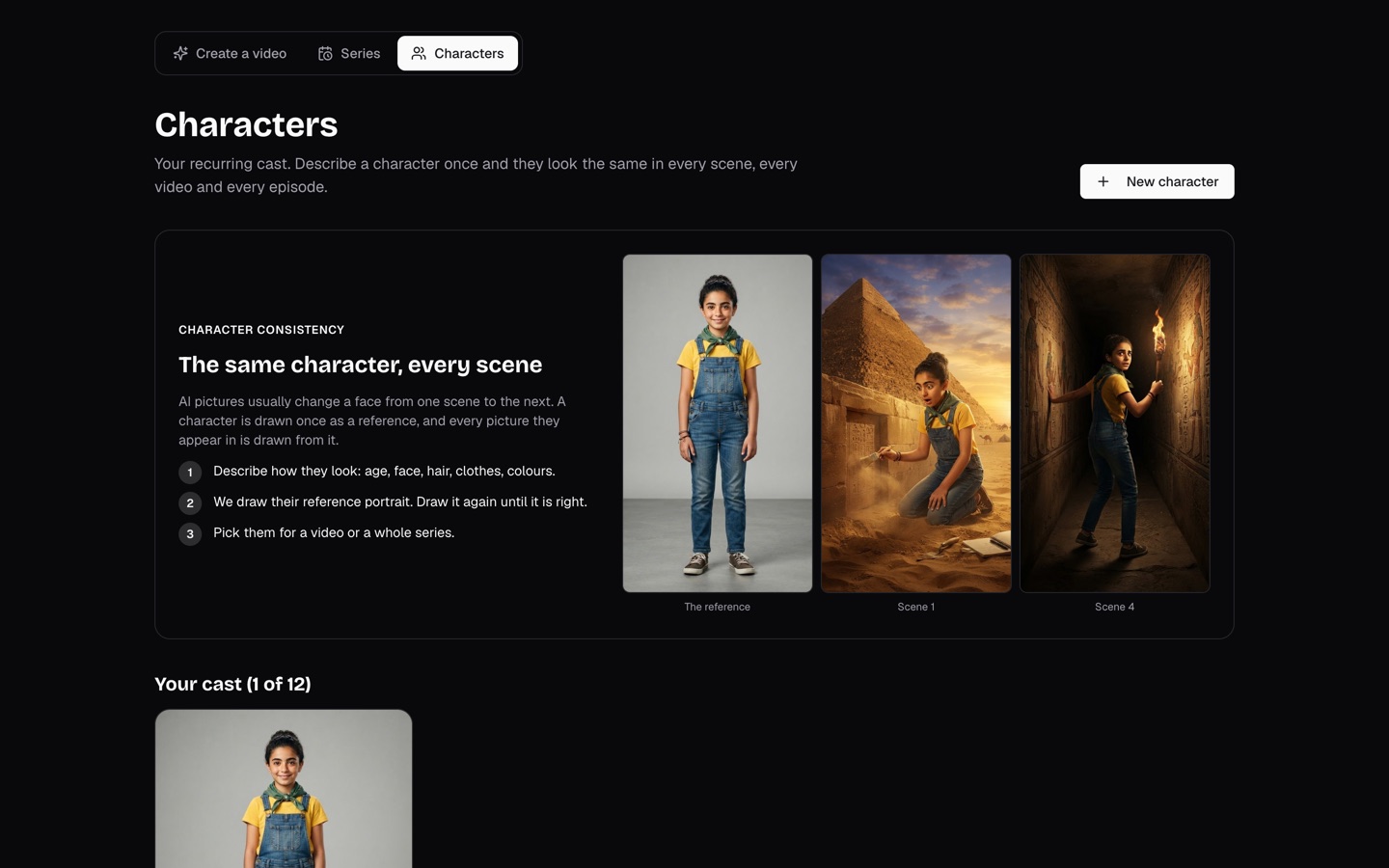1389x868 pixels.
Task: Click the step 3 number badge
Action: [190, 533]
